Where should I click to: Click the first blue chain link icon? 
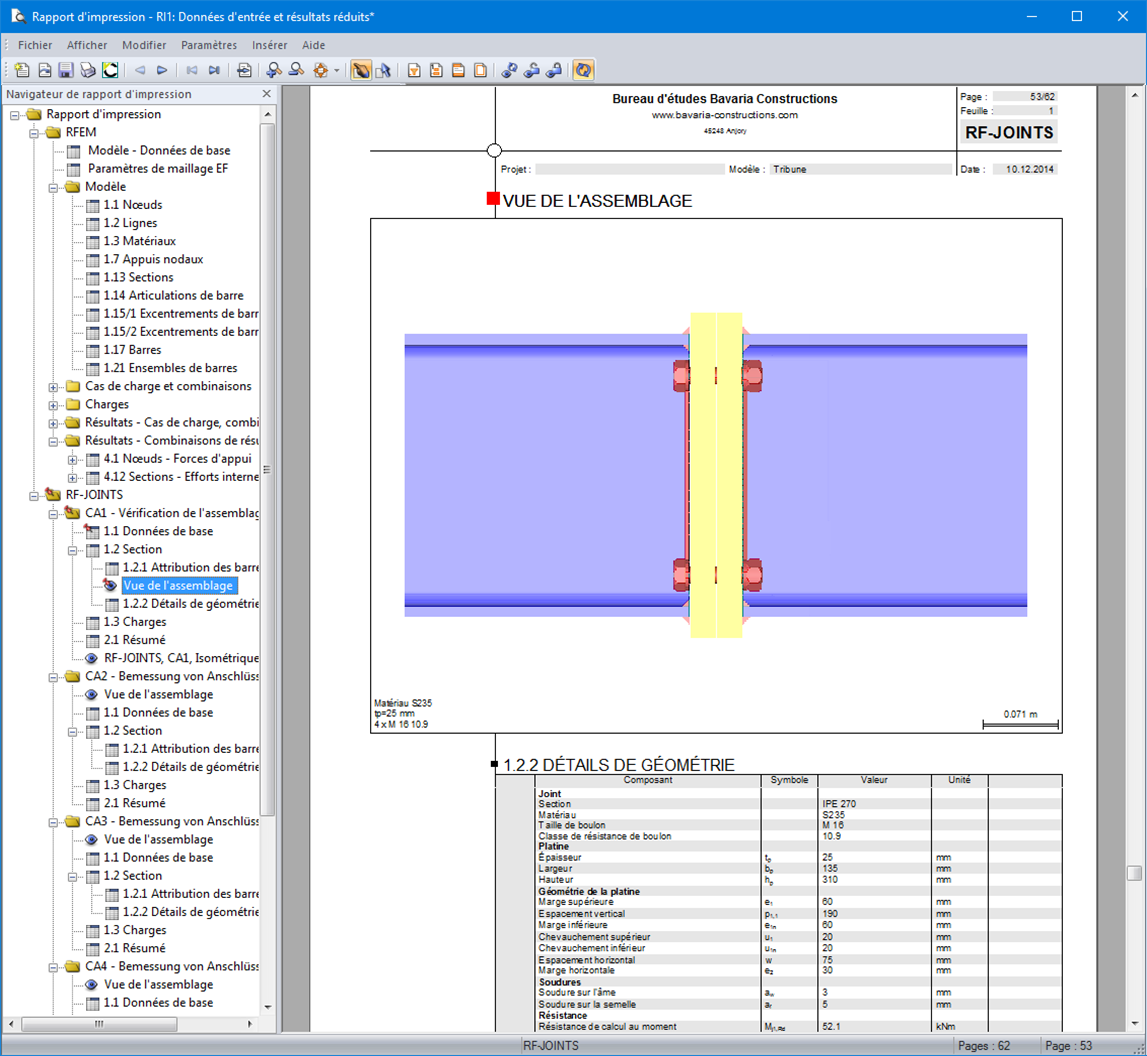(510, 70)
